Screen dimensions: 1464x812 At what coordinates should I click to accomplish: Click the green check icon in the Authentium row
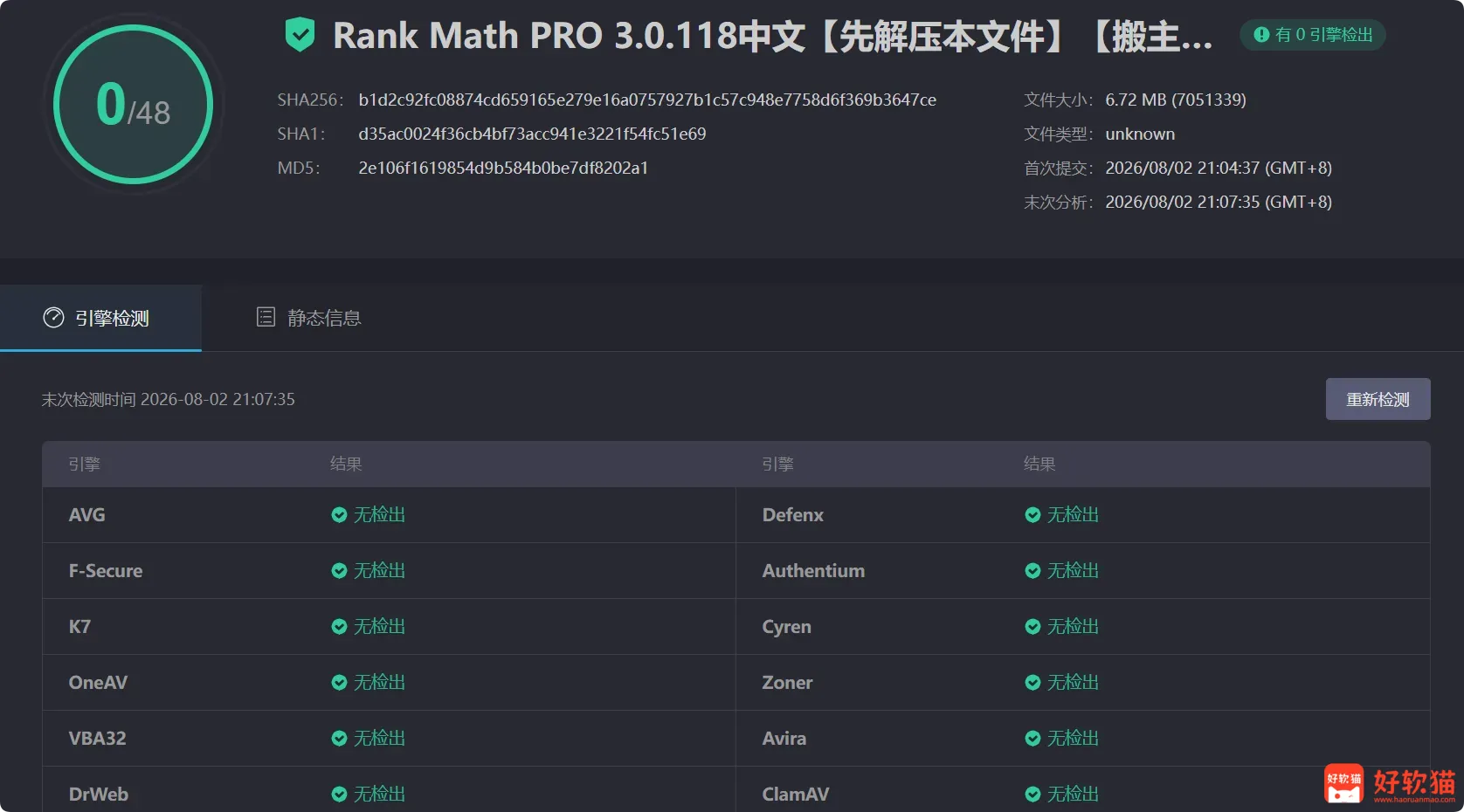pos(1032,571)
